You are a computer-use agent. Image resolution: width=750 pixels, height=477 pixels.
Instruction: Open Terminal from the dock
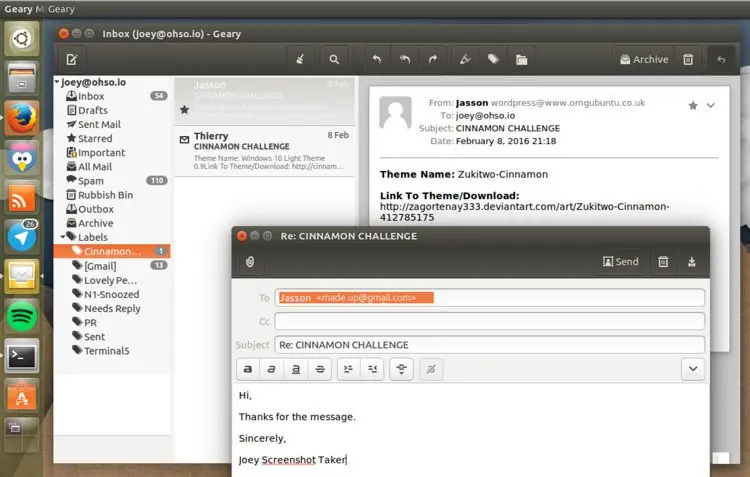[22, 356]
